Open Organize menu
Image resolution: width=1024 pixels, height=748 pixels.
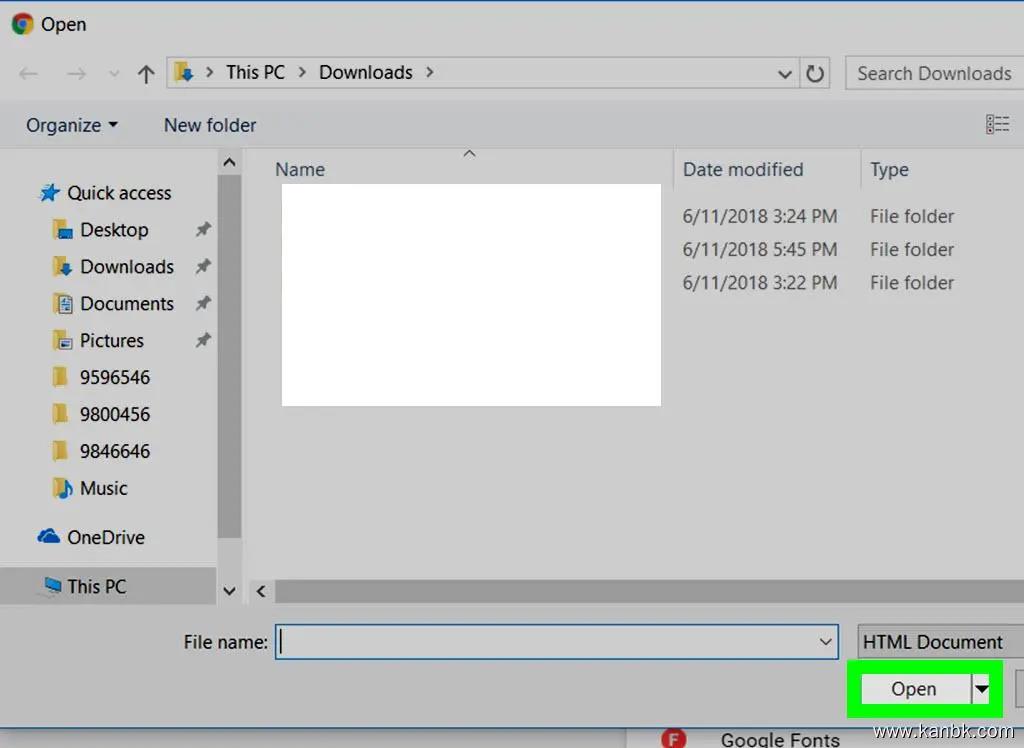coord(71,125)
